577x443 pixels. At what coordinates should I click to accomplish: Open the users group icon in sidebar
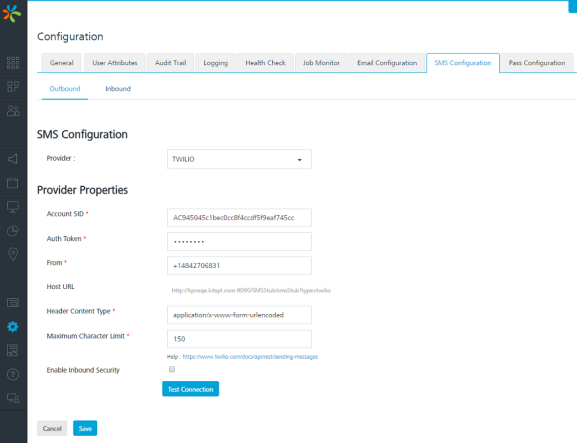pos(13,111)
